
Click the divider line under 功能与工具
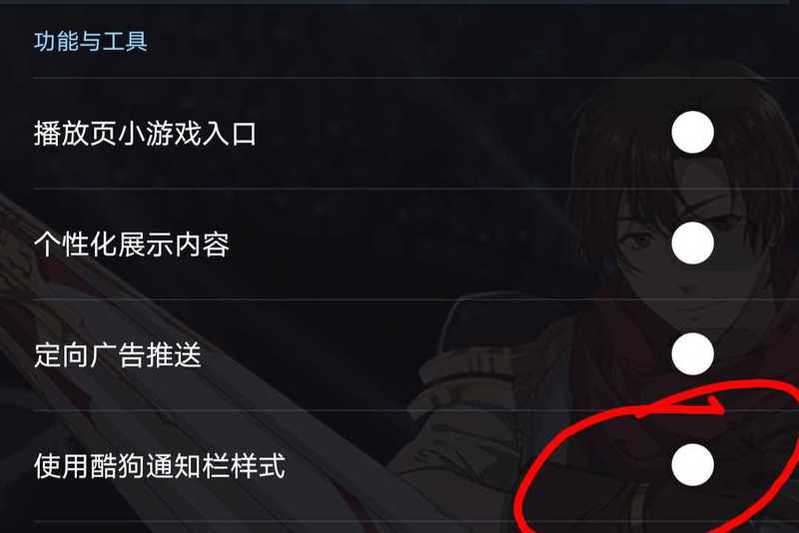pos(416,78)
